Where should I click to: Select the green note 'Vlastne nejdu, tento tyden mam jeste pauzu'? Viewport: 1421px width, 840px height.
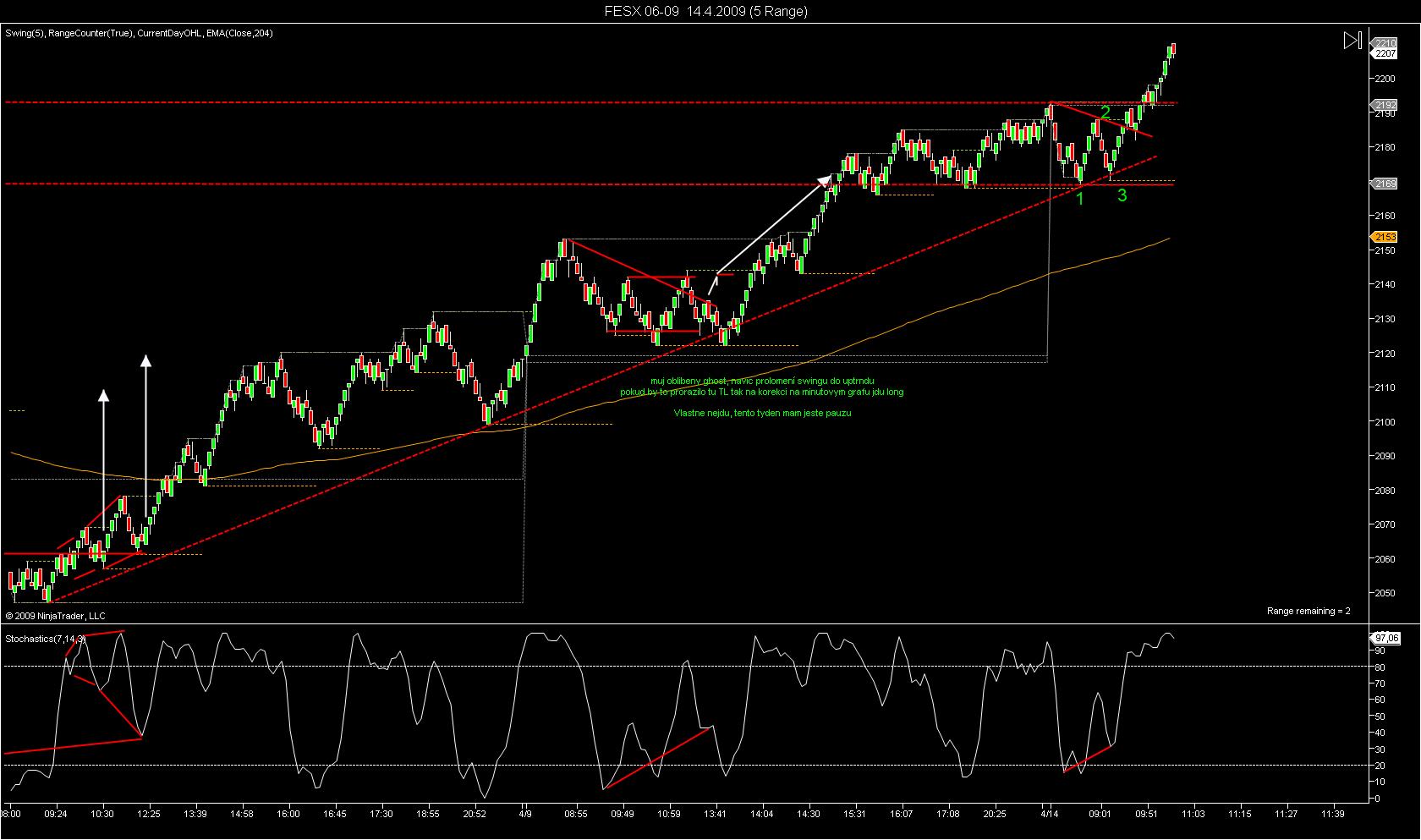762,413
